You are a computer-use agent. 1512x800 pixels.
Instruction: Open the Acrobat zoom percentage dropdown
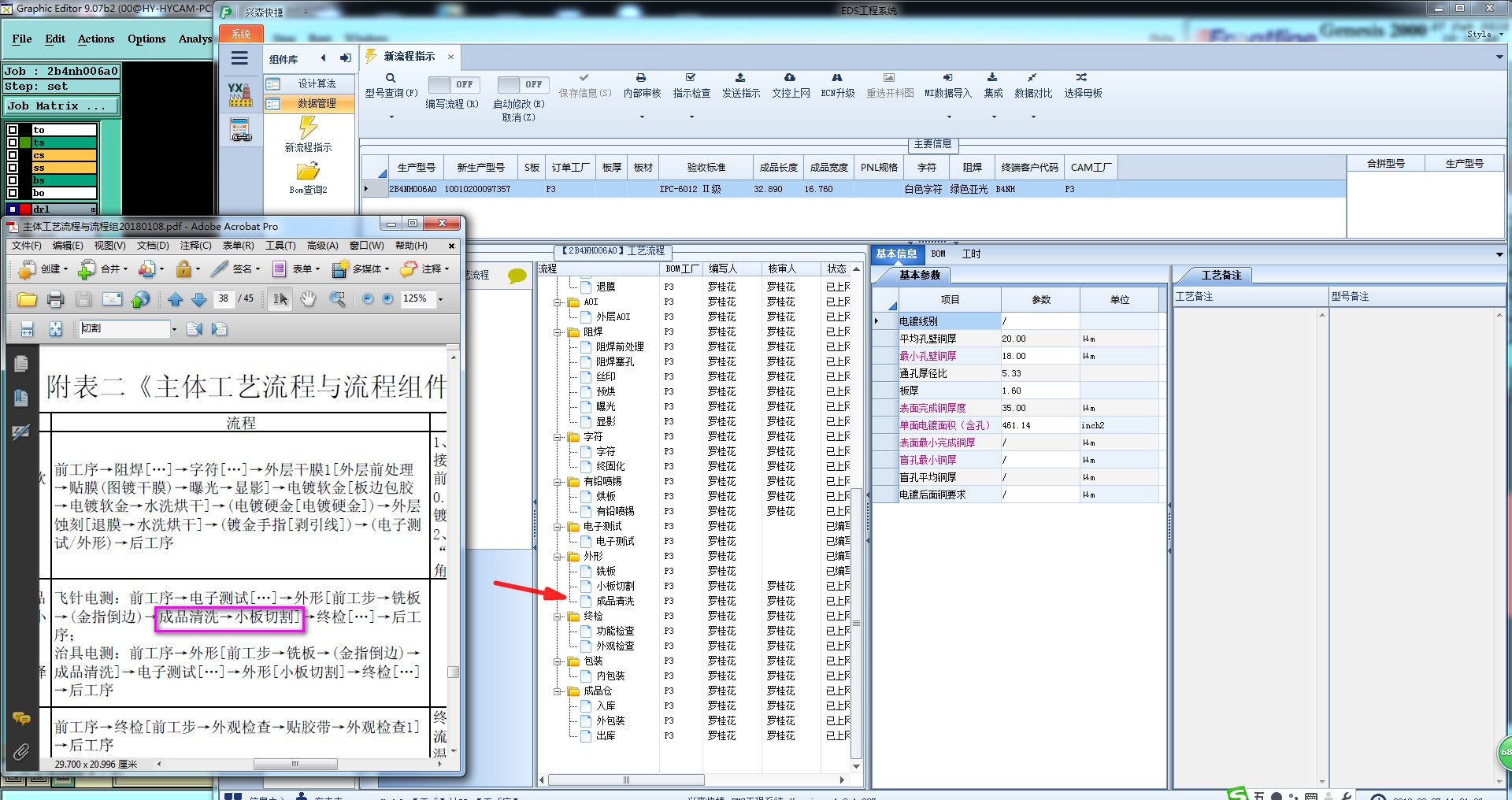point(440,299)
